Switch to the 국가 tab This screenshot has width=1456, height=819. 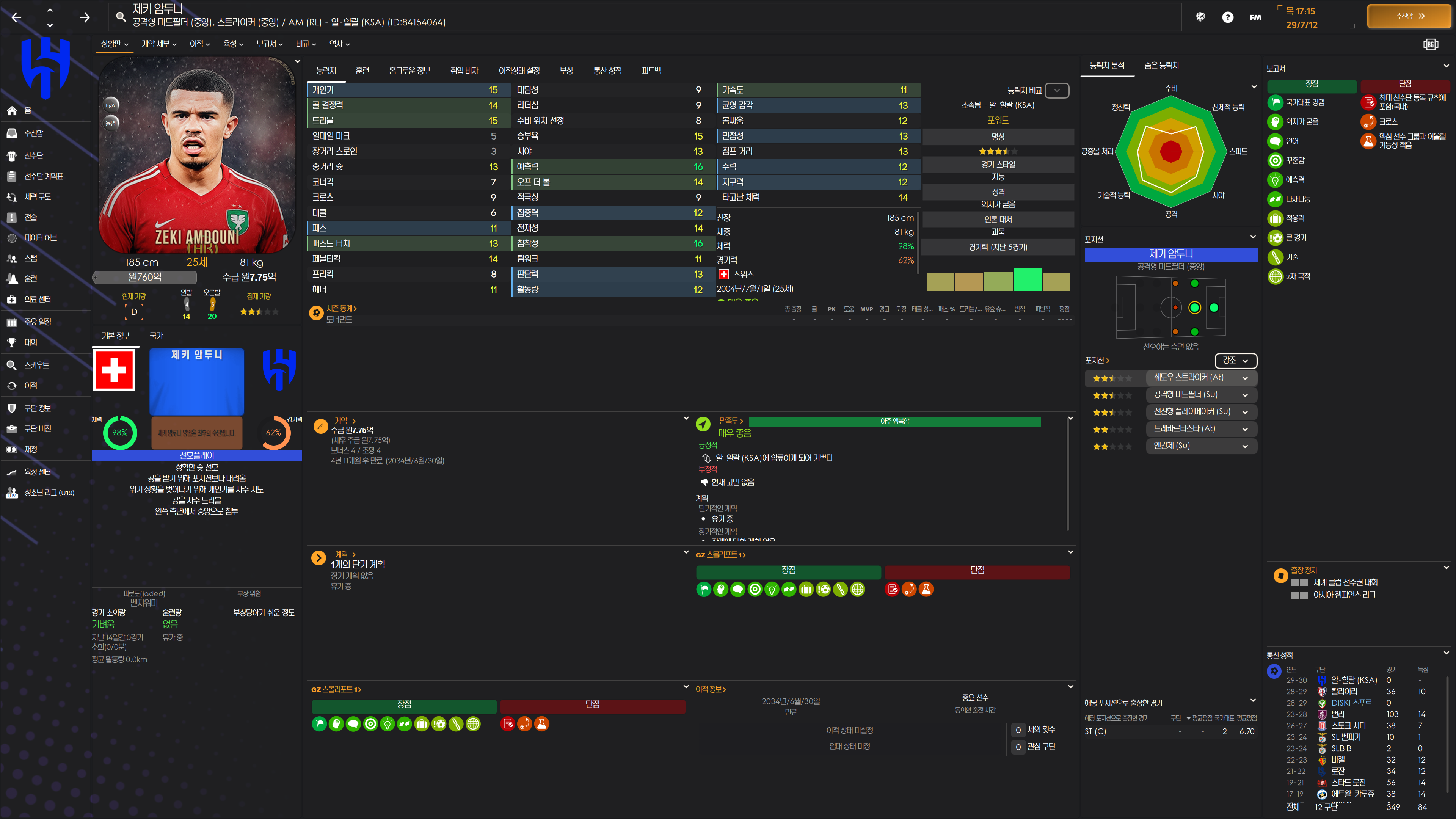(x=156, y=336)
